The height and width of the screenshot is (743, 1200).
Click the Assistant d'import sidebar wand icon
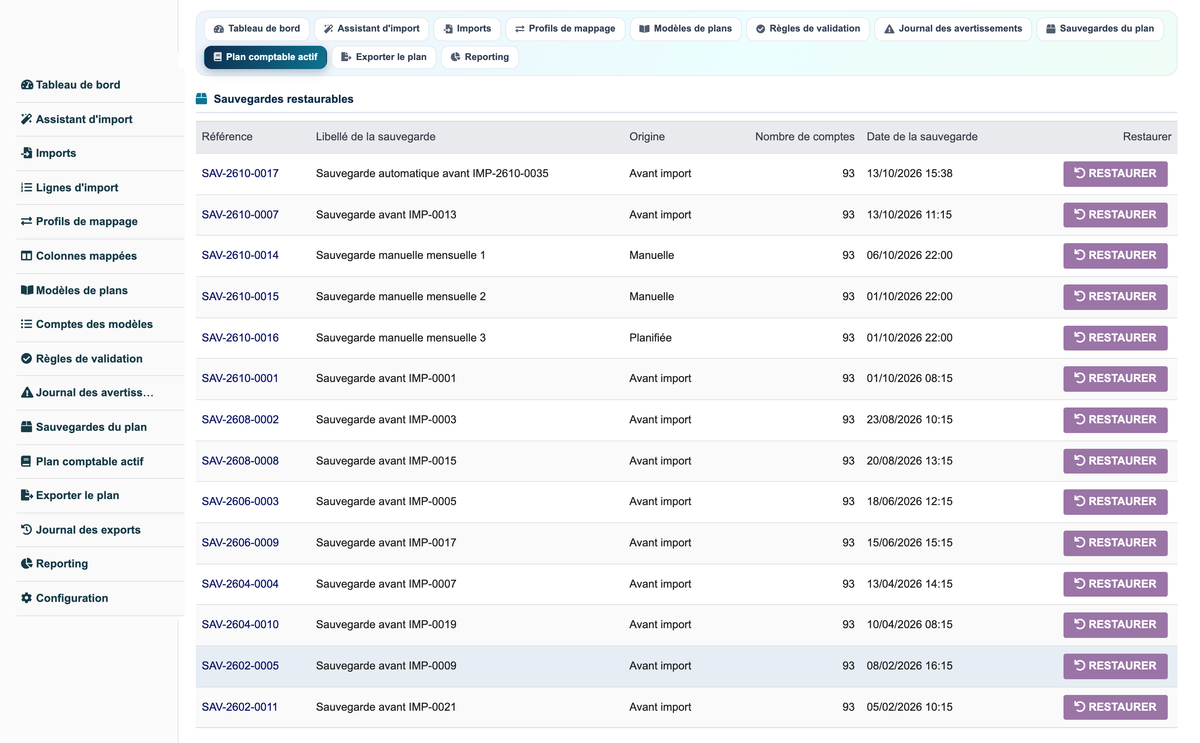[27, 119]
